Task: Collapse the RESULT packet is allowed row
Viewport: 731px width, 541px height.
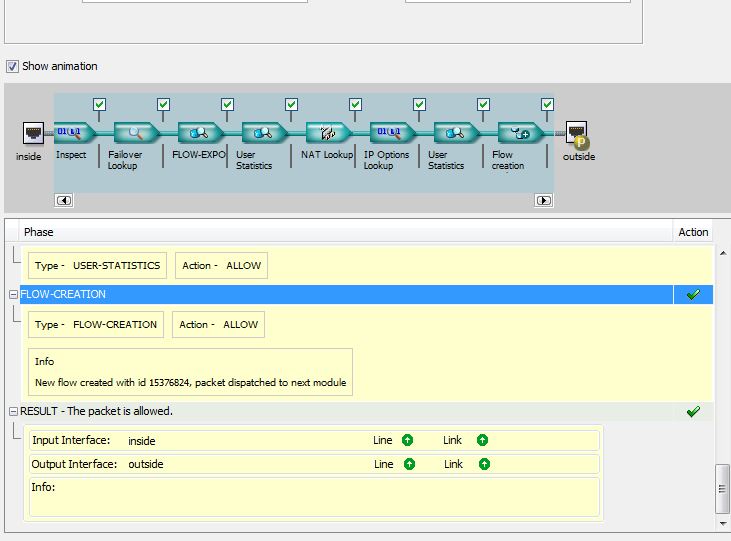Action: pyautogui.click(x=14, y=411)
